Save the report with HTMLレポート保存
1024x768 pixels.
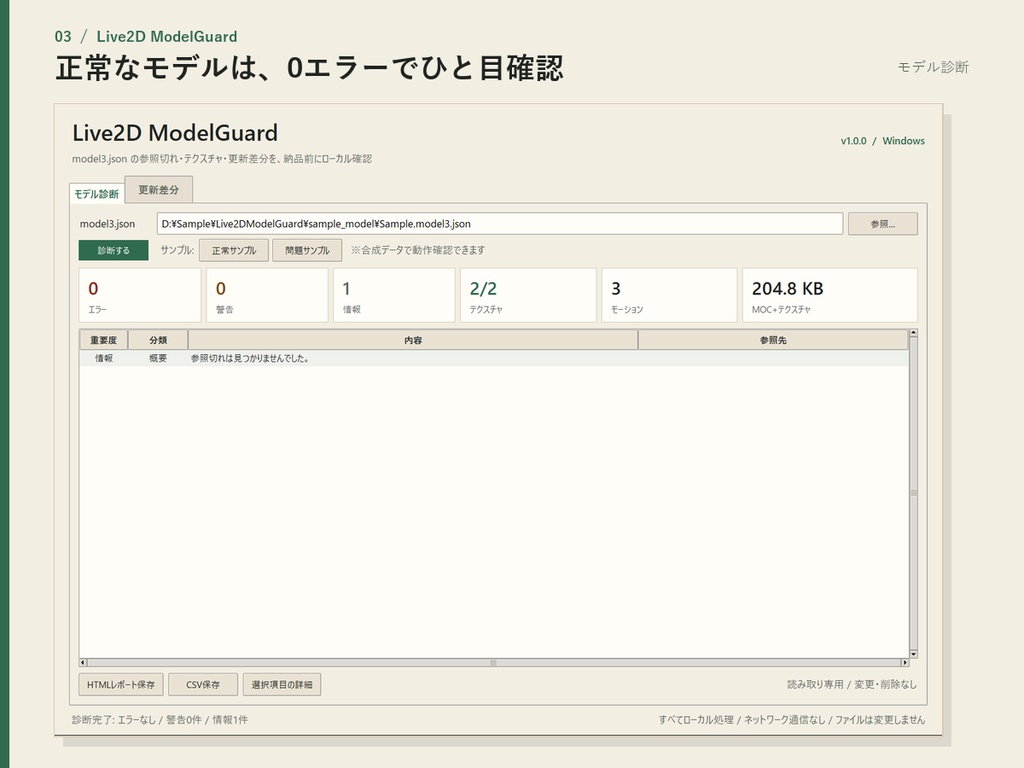[x=121, y=684]
